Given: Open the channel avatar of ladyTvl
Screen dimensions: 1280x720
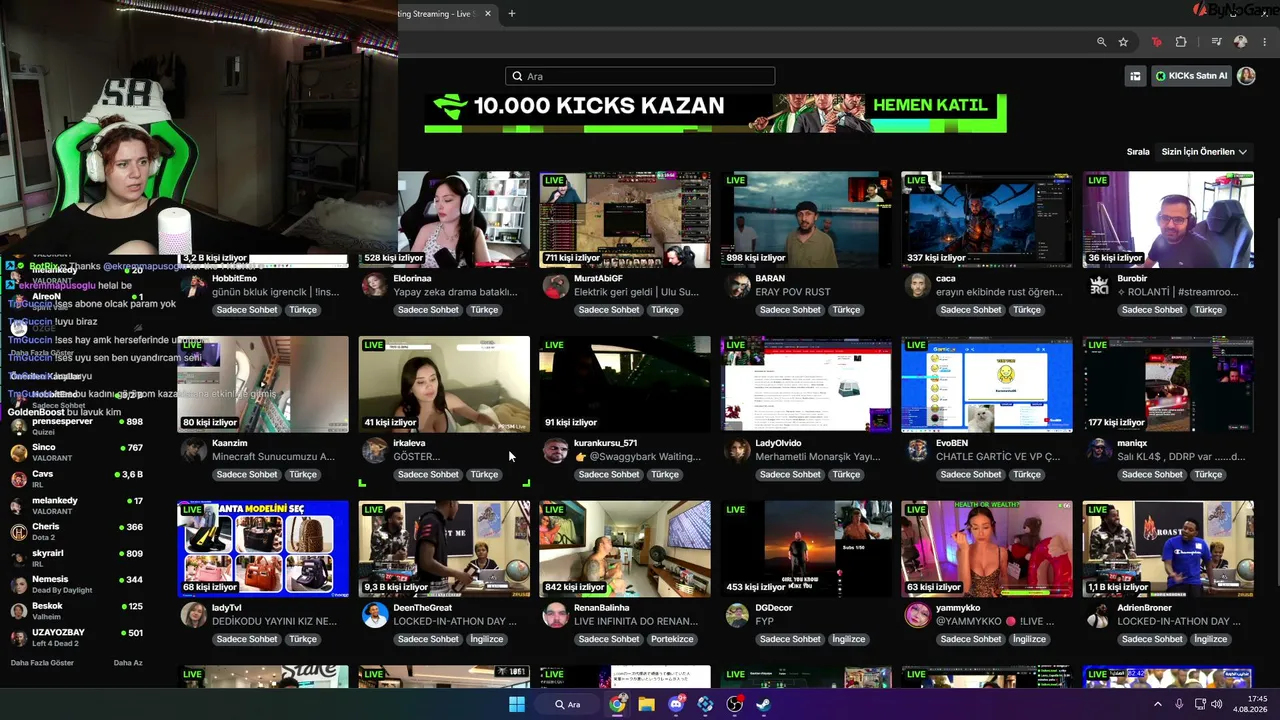Looking at the screenshot, I should click(193, 615).
